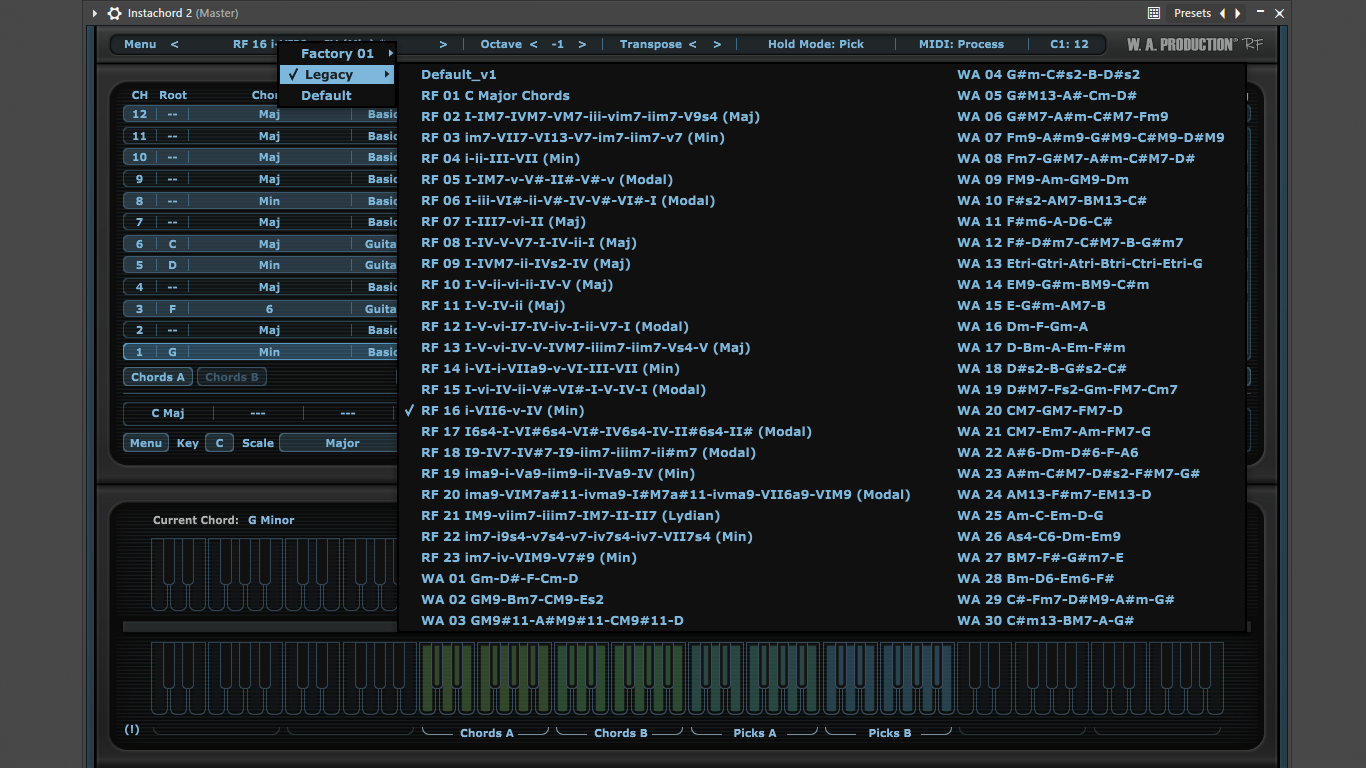
Task: Click the Picks B keyboard zone label
Action: tap(890, 733)
